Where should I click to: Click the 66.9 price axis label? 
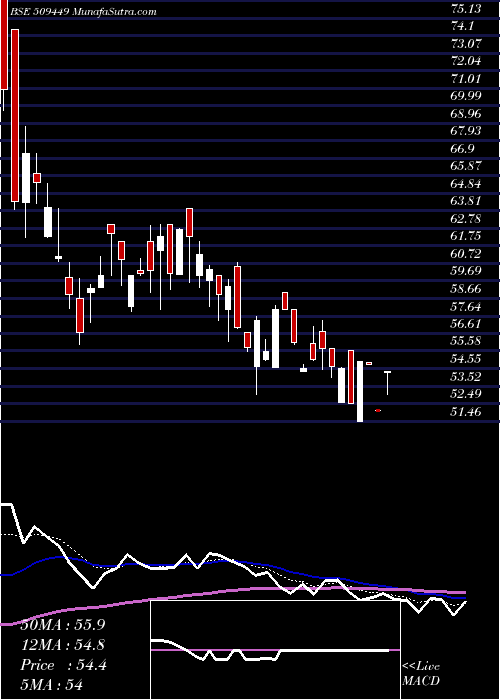(x=462, y=149)
